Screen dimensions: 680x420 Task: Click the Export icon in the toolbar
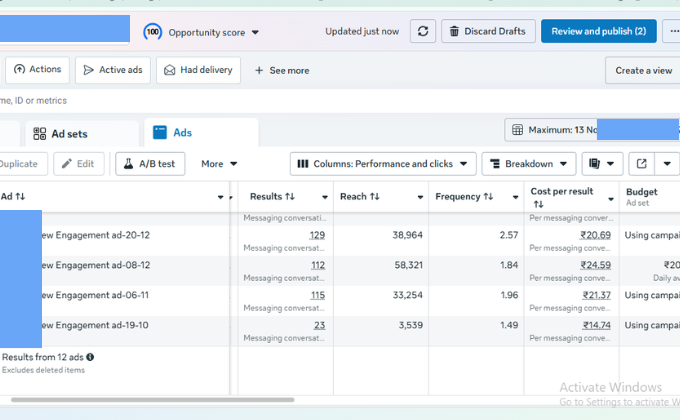click(642, 164)
